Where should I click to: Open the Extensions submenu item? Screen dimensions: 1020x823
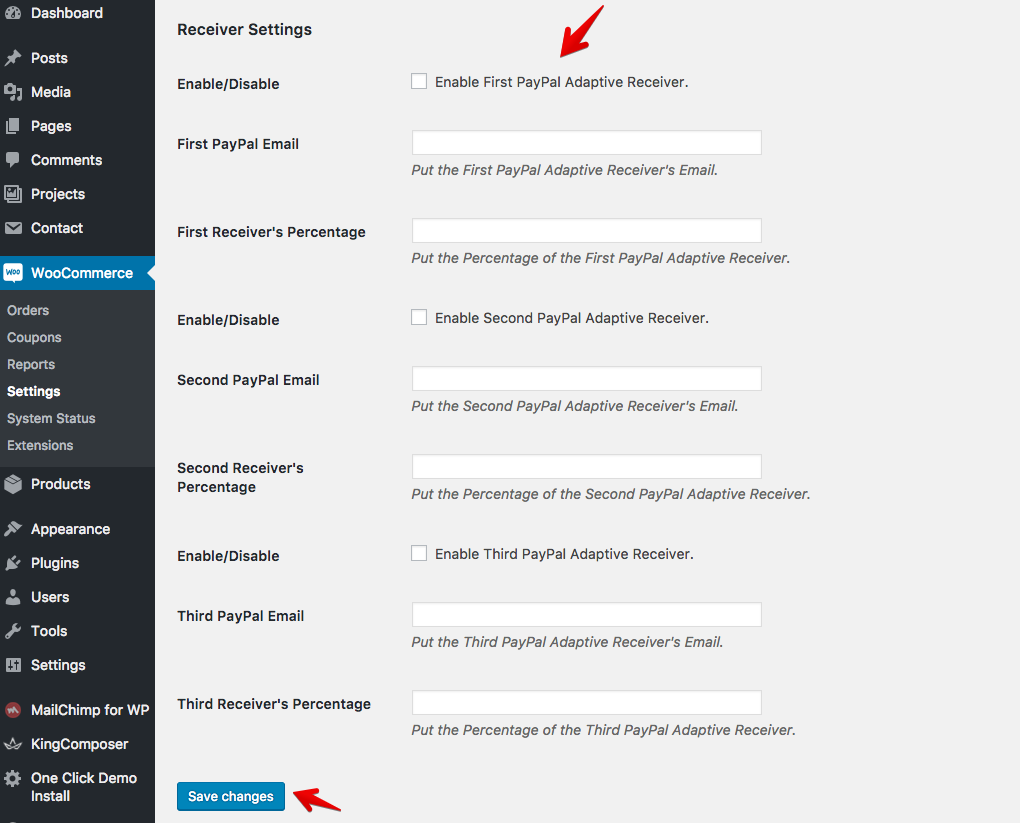(x=38, y=445)
